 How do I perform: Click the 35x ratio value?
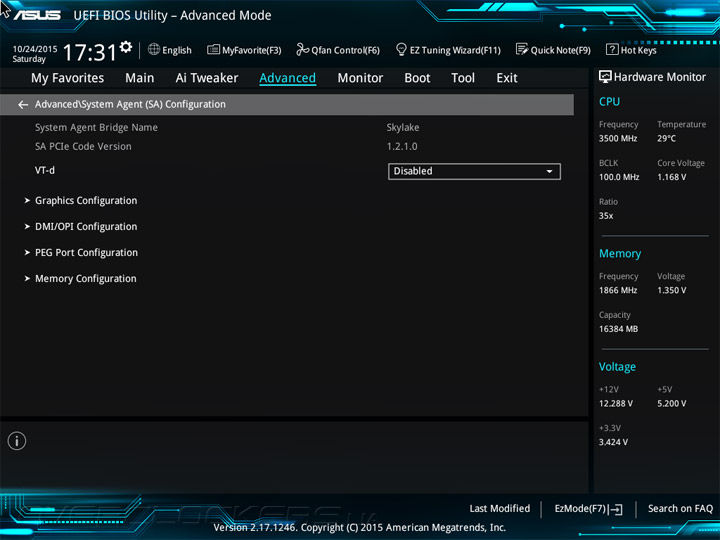(x=606, y=216)
